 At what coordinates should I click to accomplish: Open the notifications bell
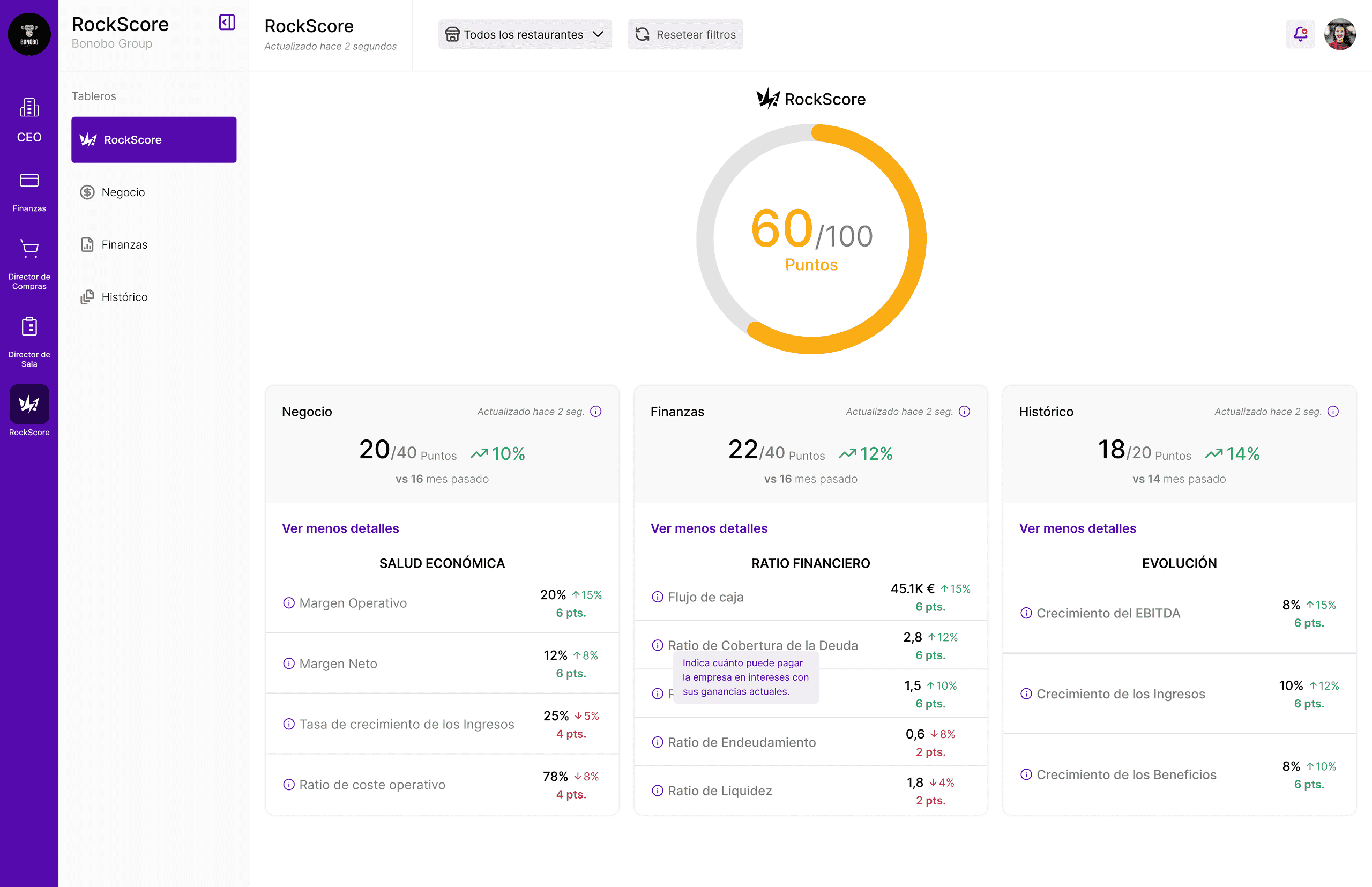(x=1300, y=34)
